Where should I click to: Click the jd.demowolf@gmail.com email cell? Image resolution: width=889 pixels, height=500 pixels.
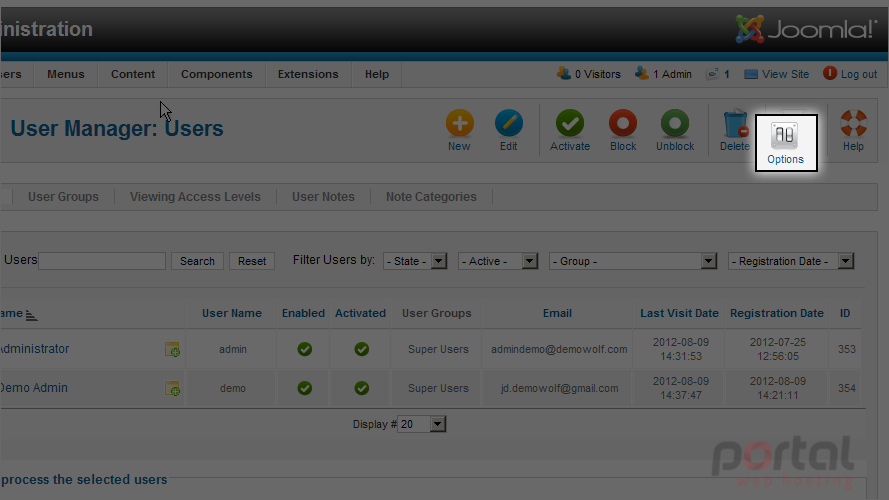pyautogui.click(x=559, y=388)
